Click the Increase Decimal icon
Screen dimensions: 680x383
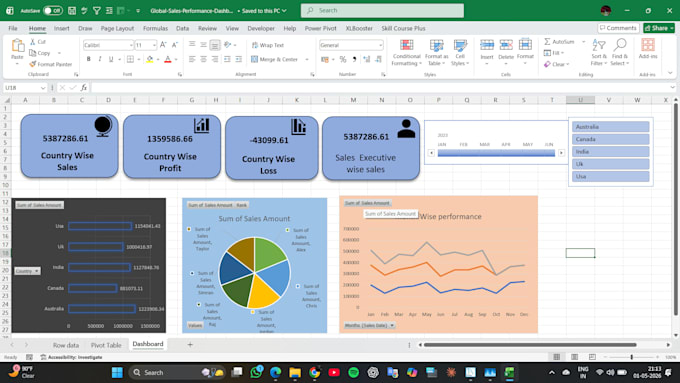point(366,59)
